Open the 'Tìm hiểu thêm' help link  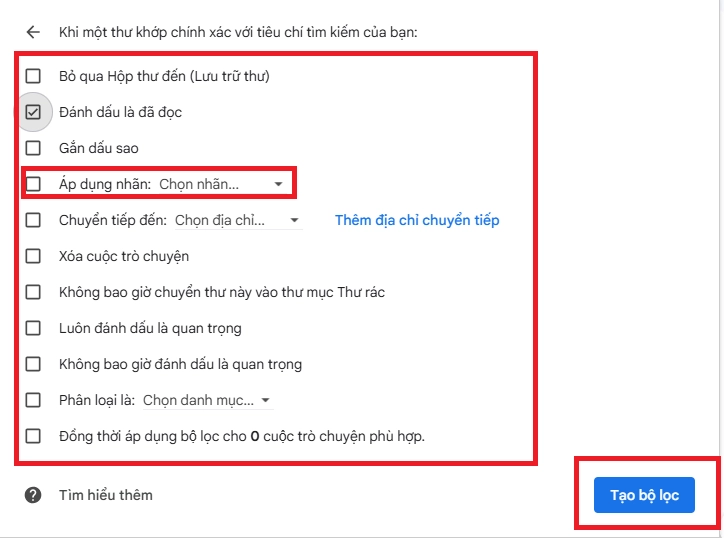[x=105, y=495]
